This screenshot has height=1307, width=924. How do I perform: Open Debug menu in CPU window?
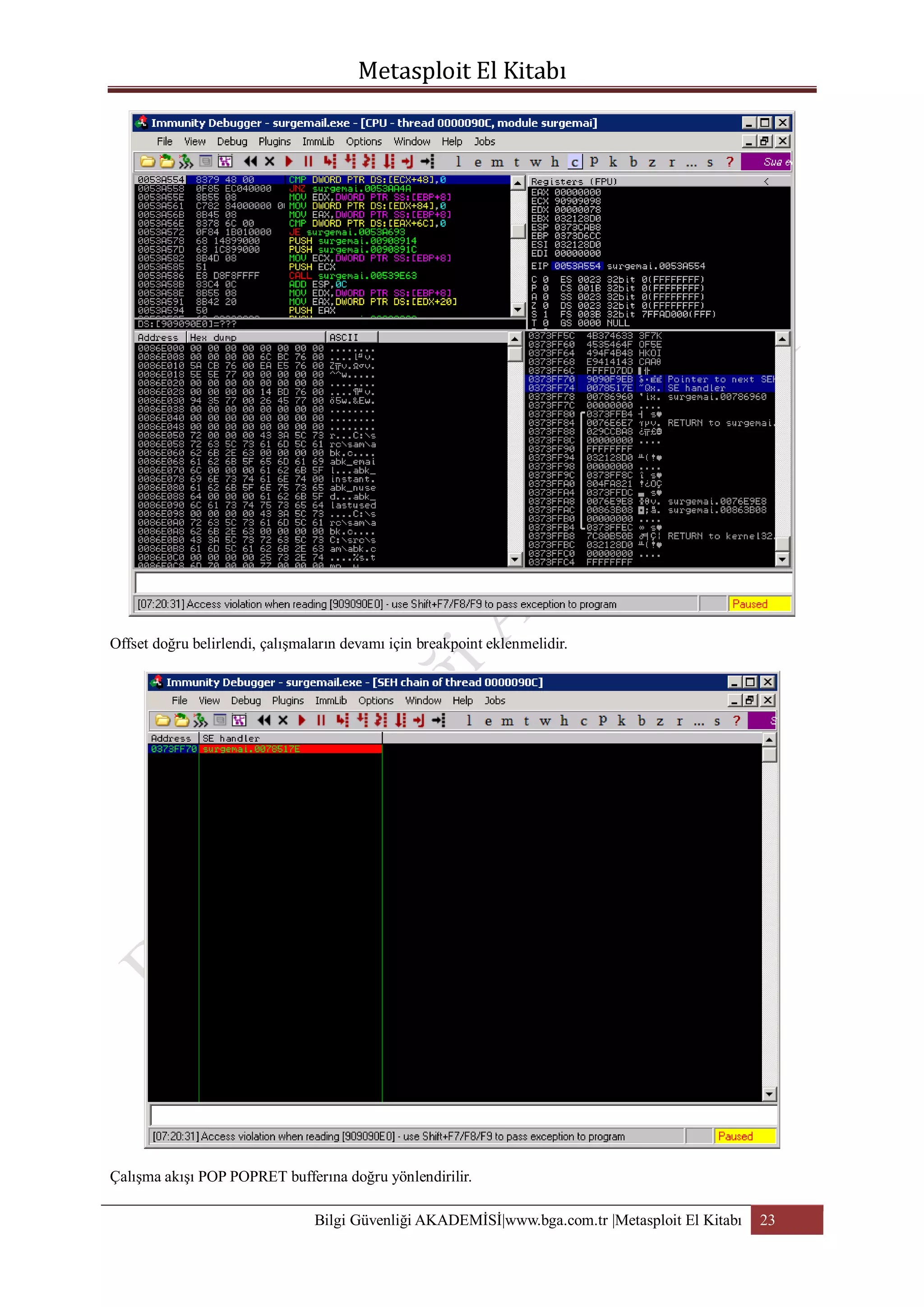click(232, 141)
